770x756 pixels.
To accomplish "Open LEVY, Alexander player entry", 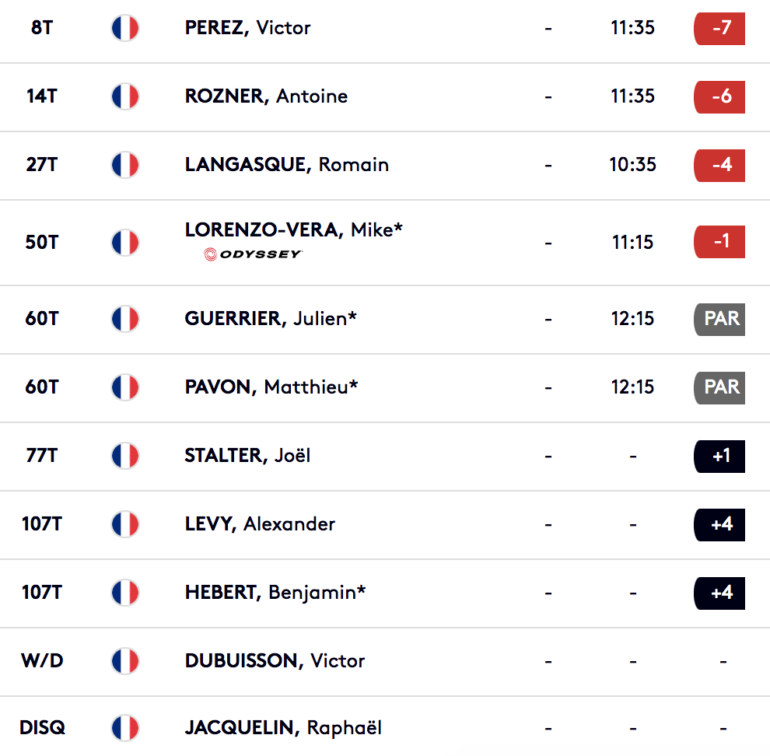I will pyautogui.click(x=260, y=524).
